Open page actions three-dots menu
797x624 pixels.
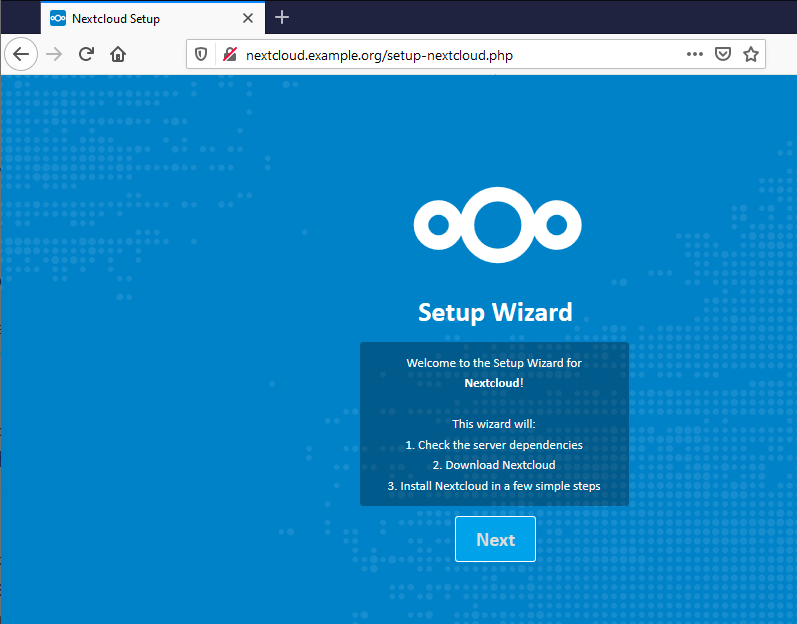point(694,54)
